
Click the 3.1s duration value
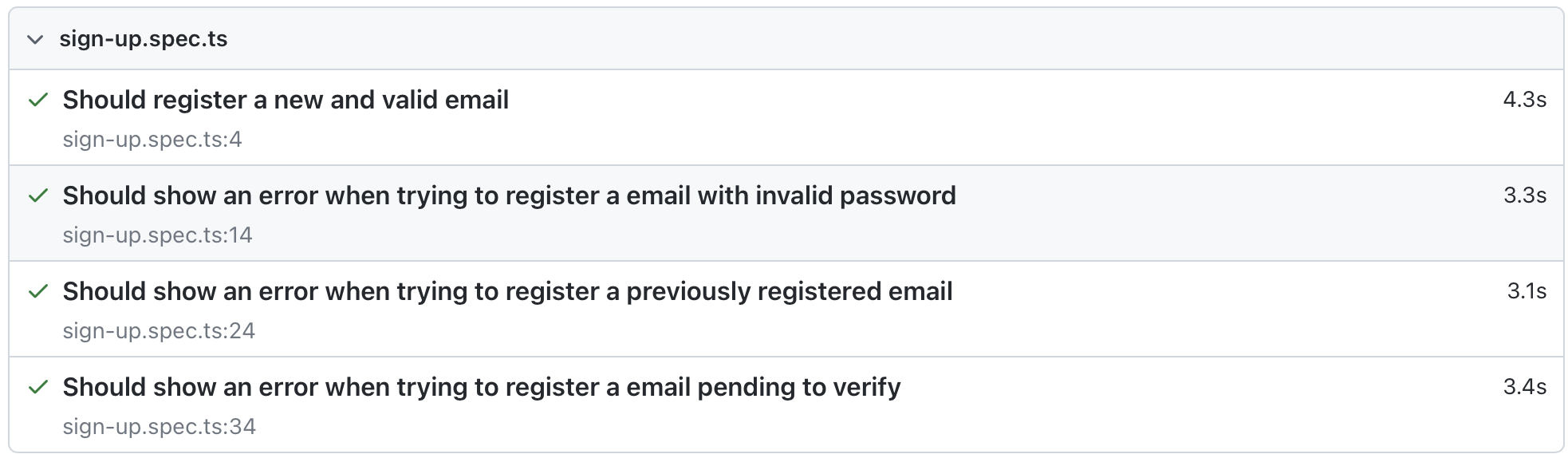tap(1527, 291)
